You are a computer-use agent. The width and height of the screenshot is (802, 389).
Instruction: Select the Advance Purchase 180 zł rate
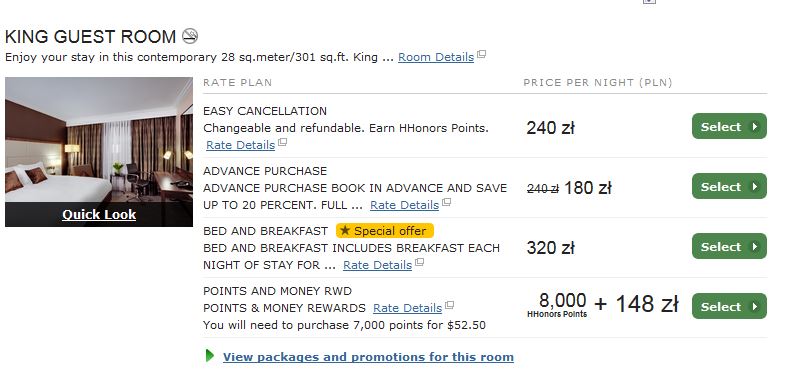(729, 186)
